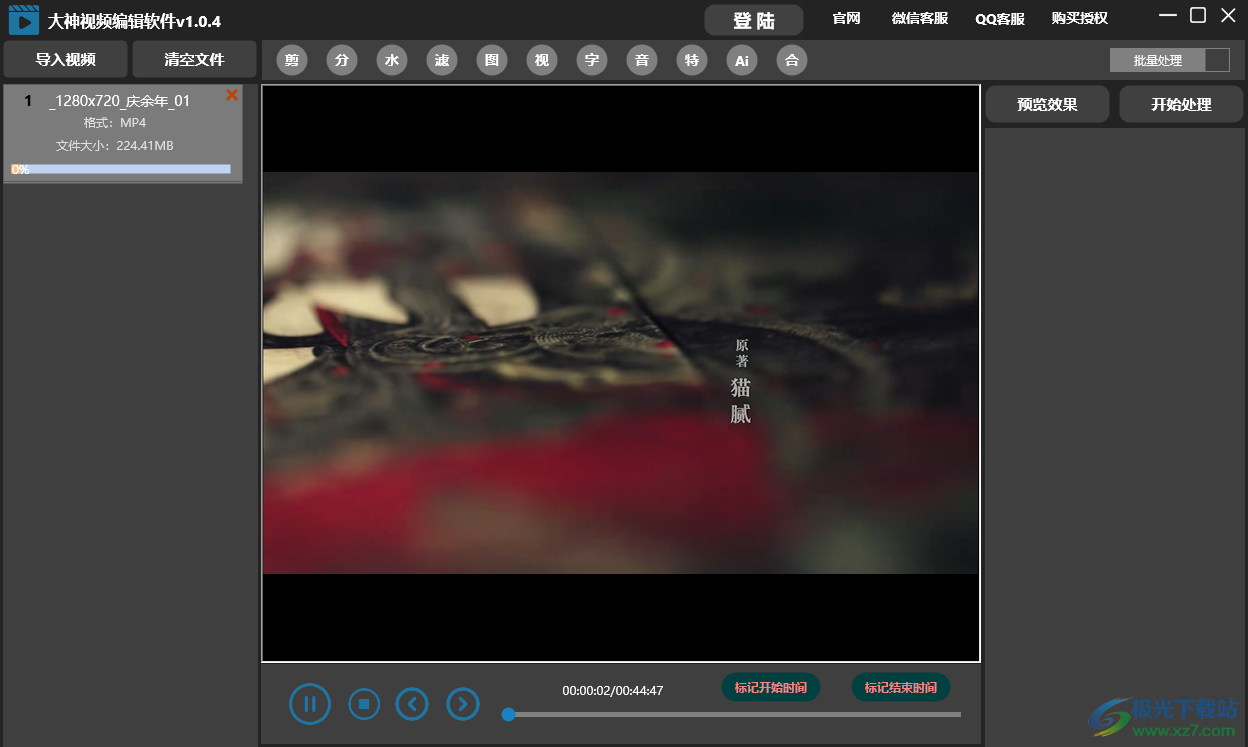Click 标记结束时间 to mark end time
The height and width of the screenshot is (747, 1248).
point(901,687)
